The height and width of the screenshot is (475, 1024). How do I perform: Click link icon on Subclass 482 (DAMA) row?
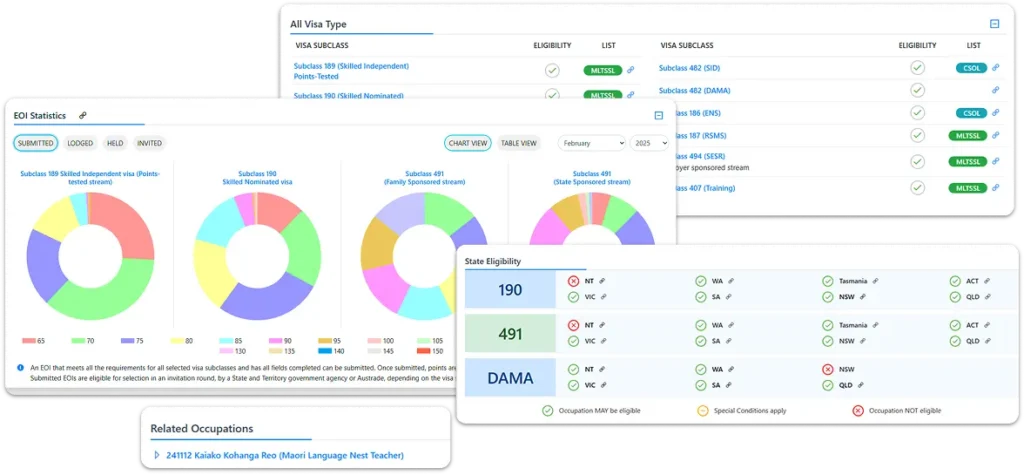point(995,90)
